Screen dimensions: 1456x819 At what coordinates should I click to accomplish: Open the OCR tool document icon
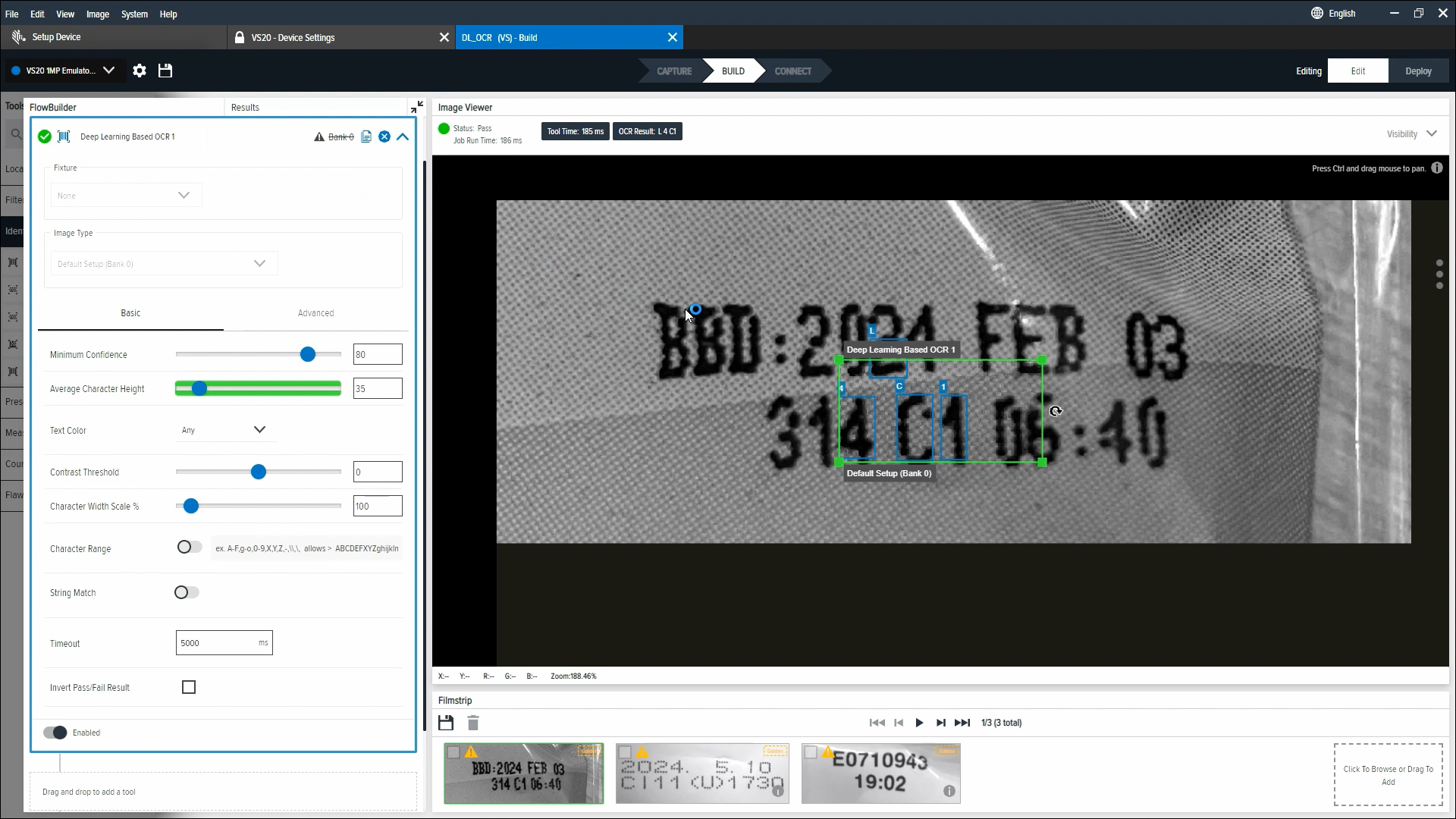tap(366, 136)
